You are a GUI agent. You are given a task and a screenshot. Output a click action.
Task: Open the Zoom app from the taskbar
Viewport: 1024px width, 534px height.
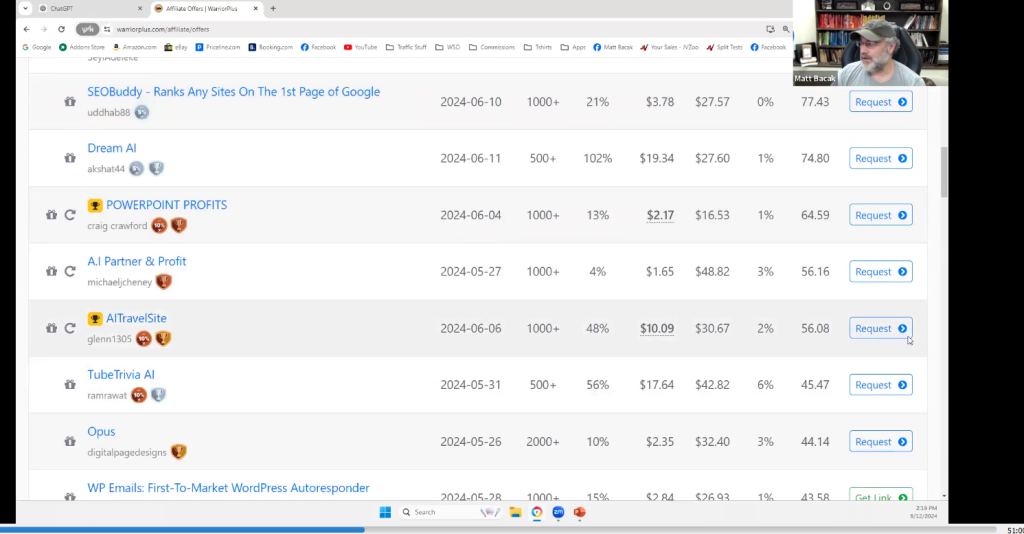click(x=558, y=512)
